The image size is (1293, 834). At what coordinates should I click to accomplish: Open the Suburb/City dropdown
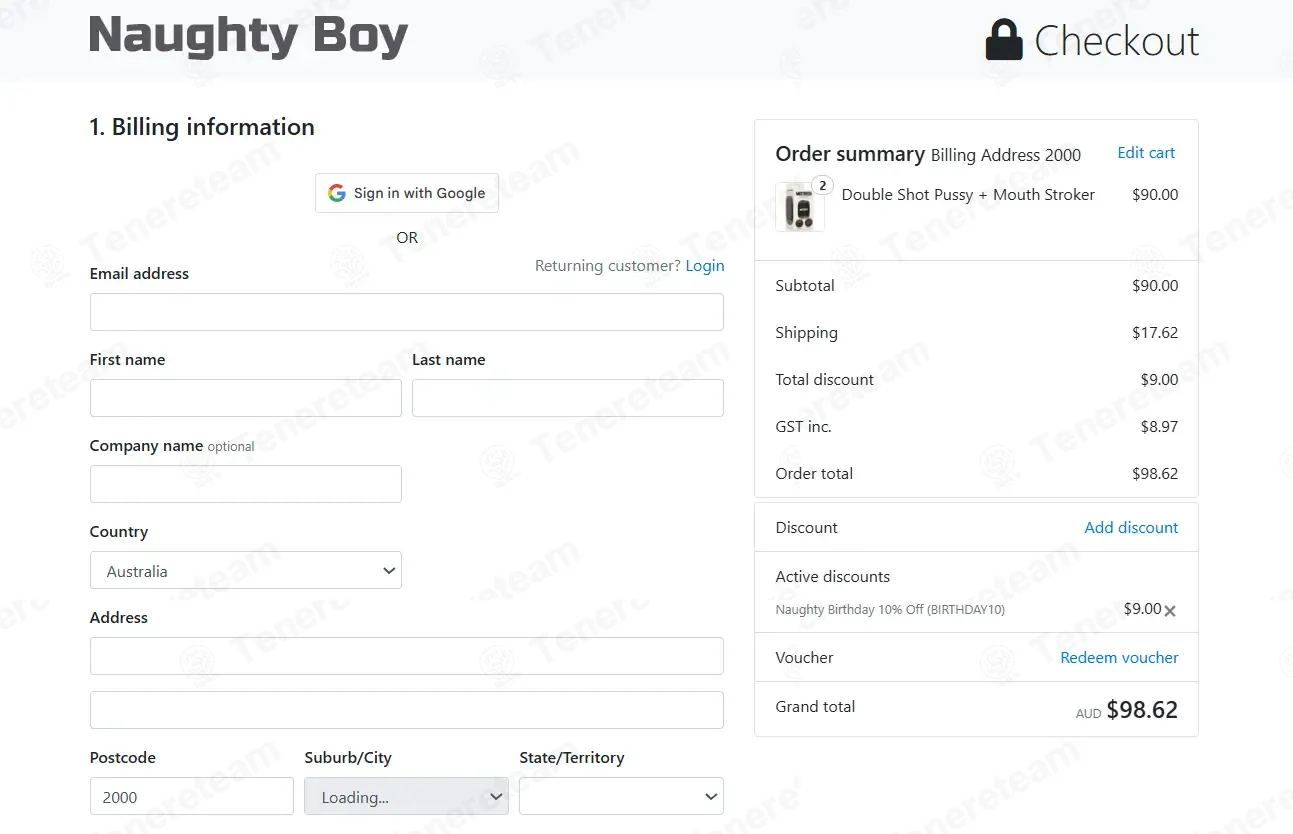(x=406, y=796)
